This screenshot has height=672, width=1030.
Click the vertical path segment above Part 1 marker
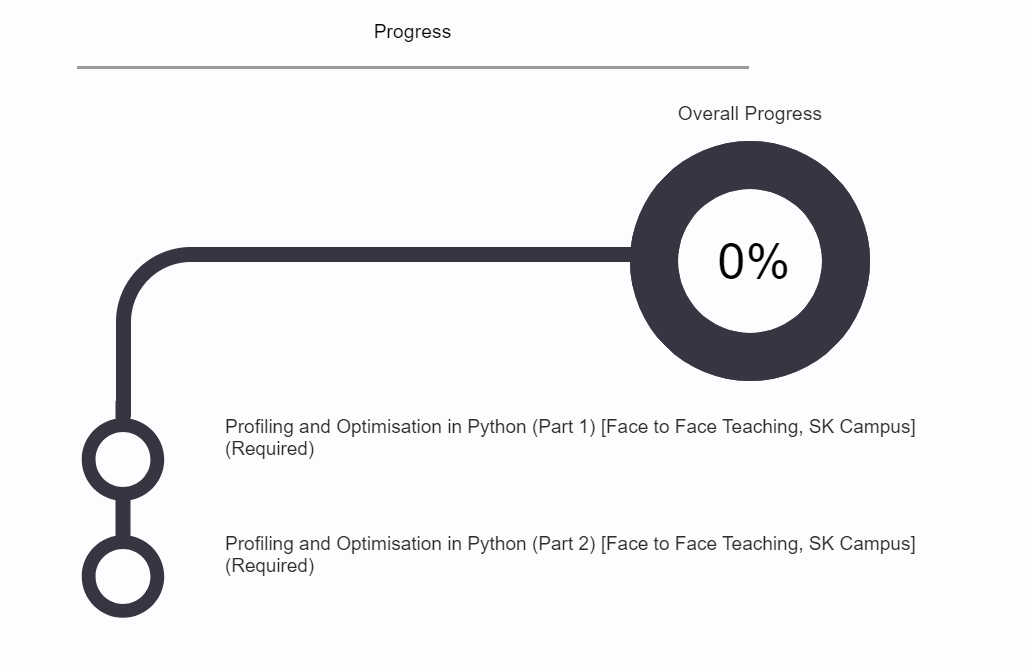123,370
